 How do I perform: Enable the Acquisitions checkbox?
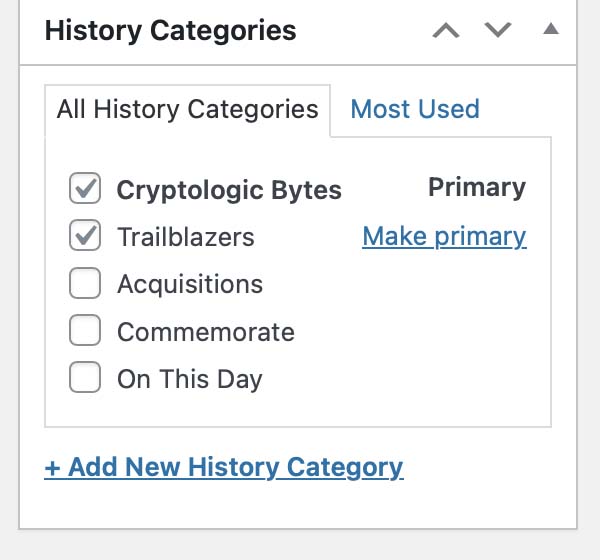[x=85, y=284]
